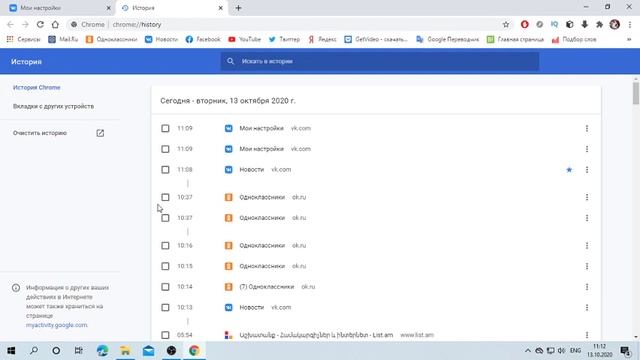Open the YouTube bookmark
This screenshot has height=360, width=640.
(x=244, y=39)
